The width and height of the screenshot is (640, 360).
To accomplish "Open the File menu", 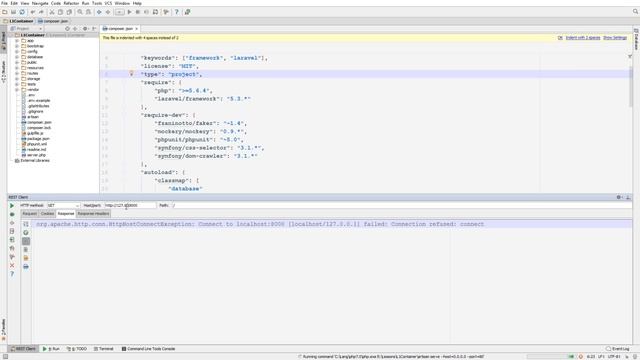I will tap(4, 3).
